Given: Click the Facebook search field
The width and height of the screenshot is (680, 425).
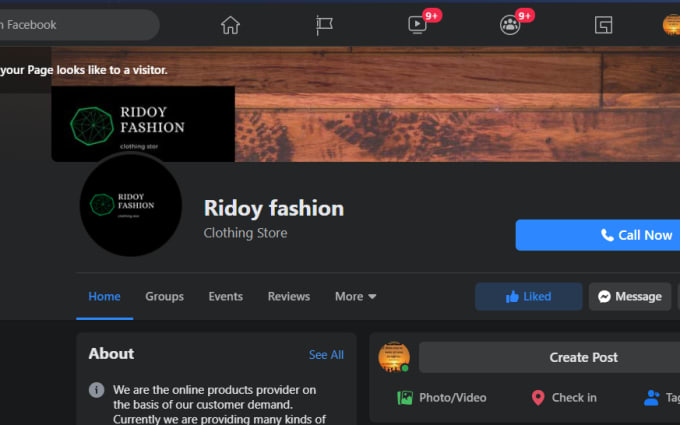Looking at the screenshot, I should [x=78, y=25].
